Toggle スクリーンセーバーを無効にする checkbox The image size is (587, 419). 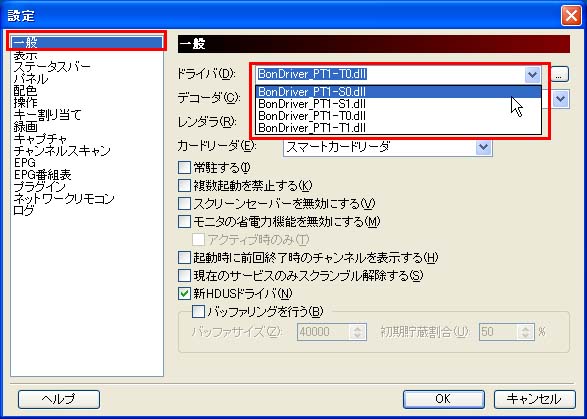click(184, 203)
